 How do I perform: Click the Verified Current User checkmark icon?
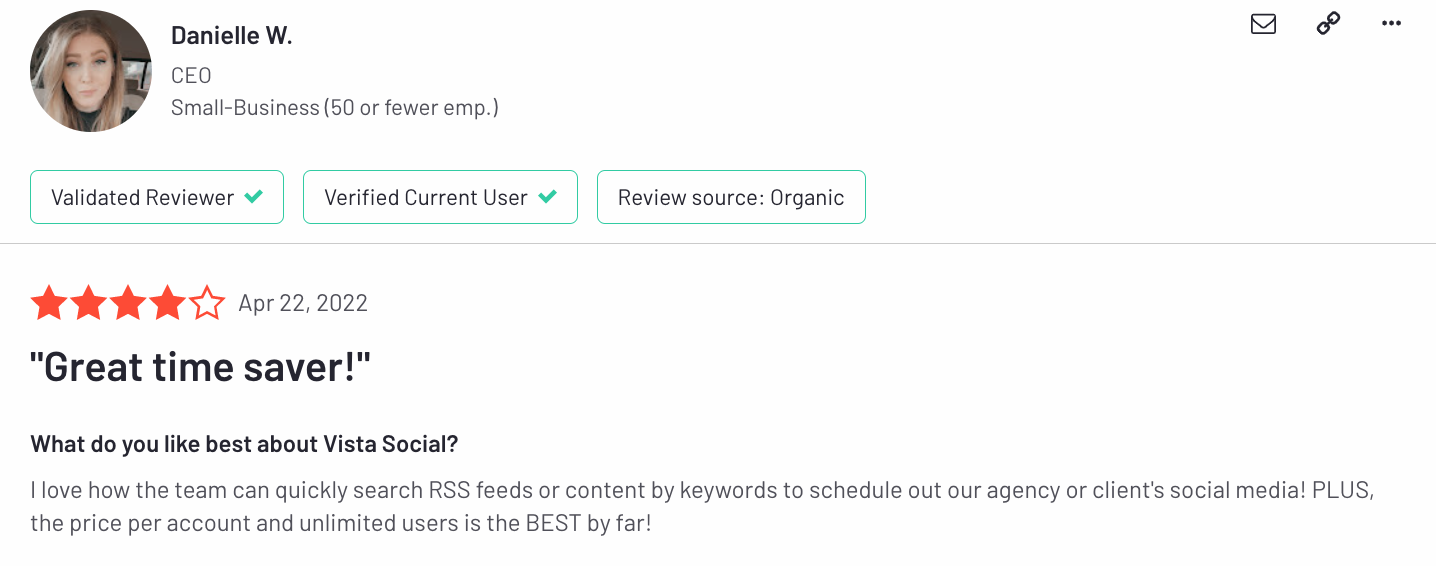click(547, 197)
